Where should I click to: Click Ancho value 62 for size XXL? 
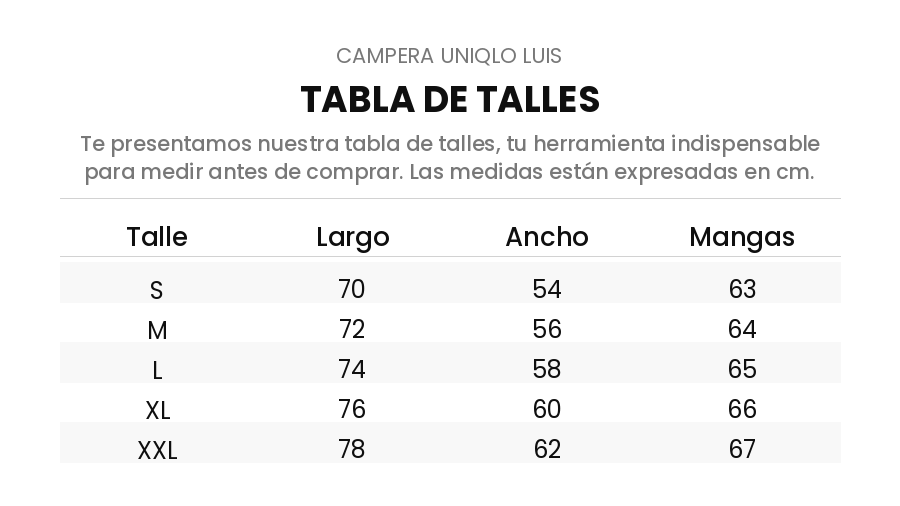click(546, 449)
